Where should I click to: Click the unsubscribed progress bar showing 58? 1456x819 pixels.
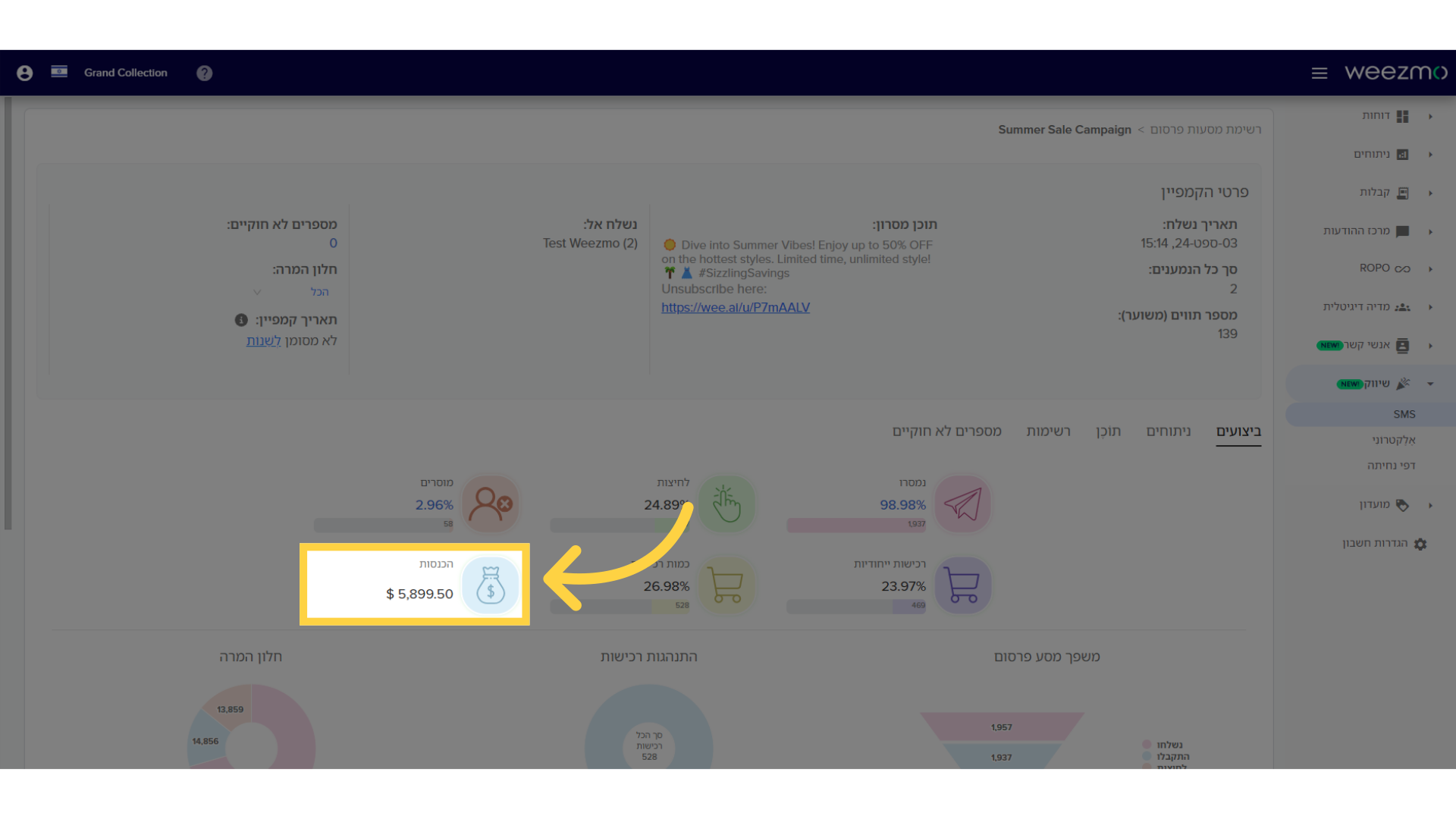384,525
